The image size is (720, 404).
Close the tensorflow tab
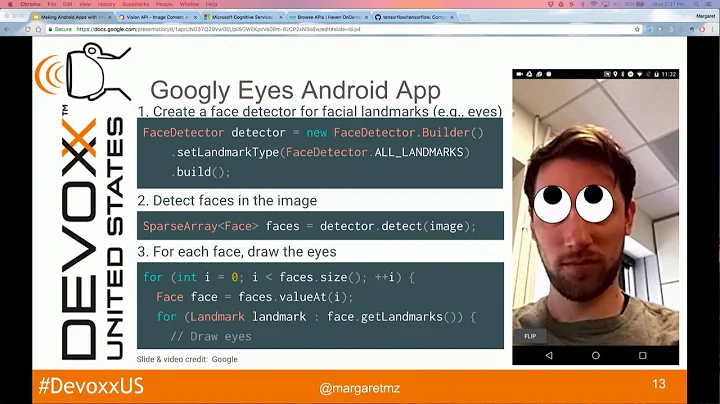click(452, 17)
